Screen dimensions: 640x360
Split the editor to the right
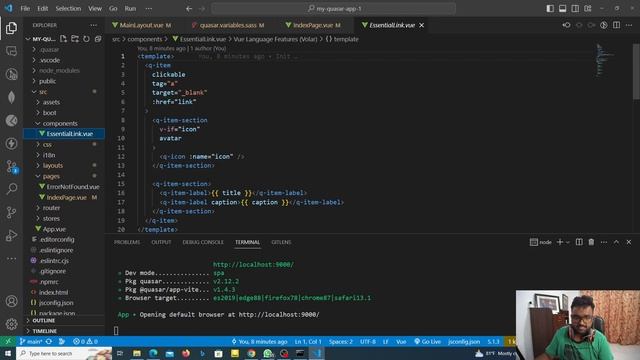[x=616, y=25]
